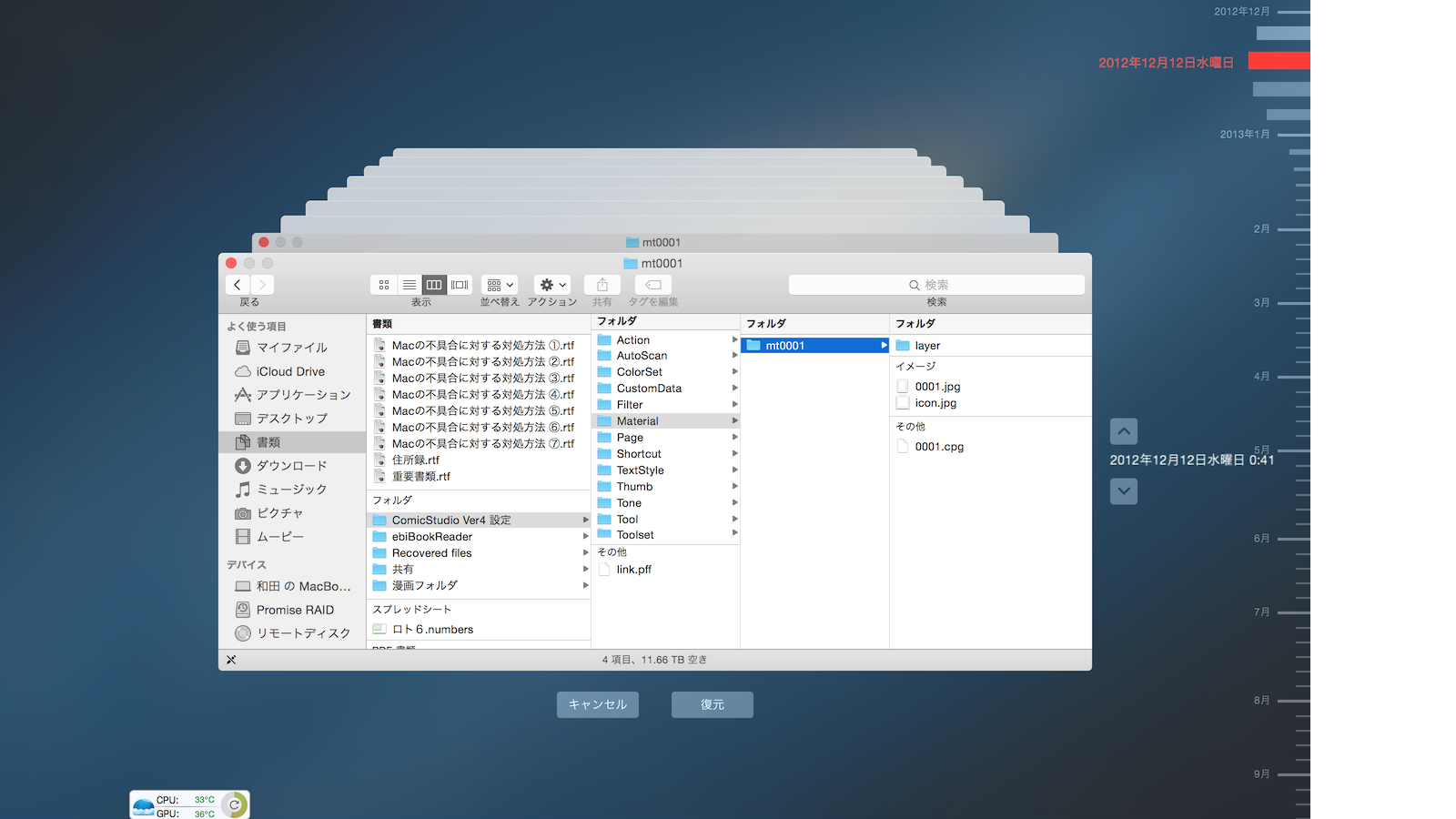This screenshot has width=1456, height=819.
Task: Click the Restore (復元) button
Action: [x=713, y=704]
